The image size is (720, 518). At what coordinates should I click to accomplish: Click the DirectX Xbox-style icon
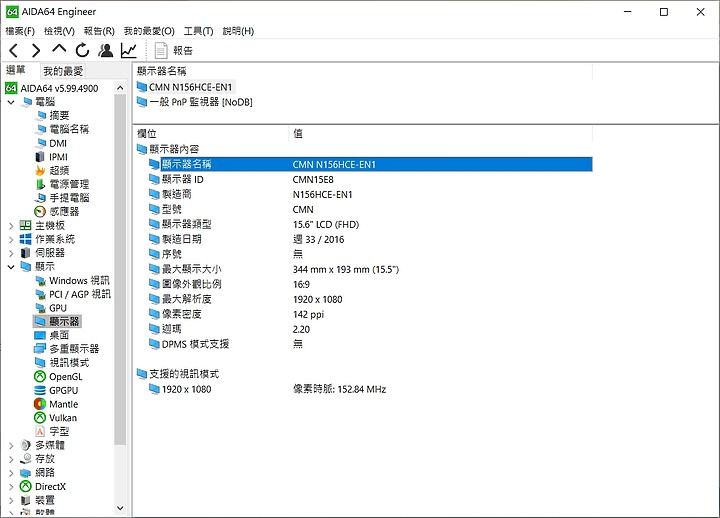click(26, 486)
